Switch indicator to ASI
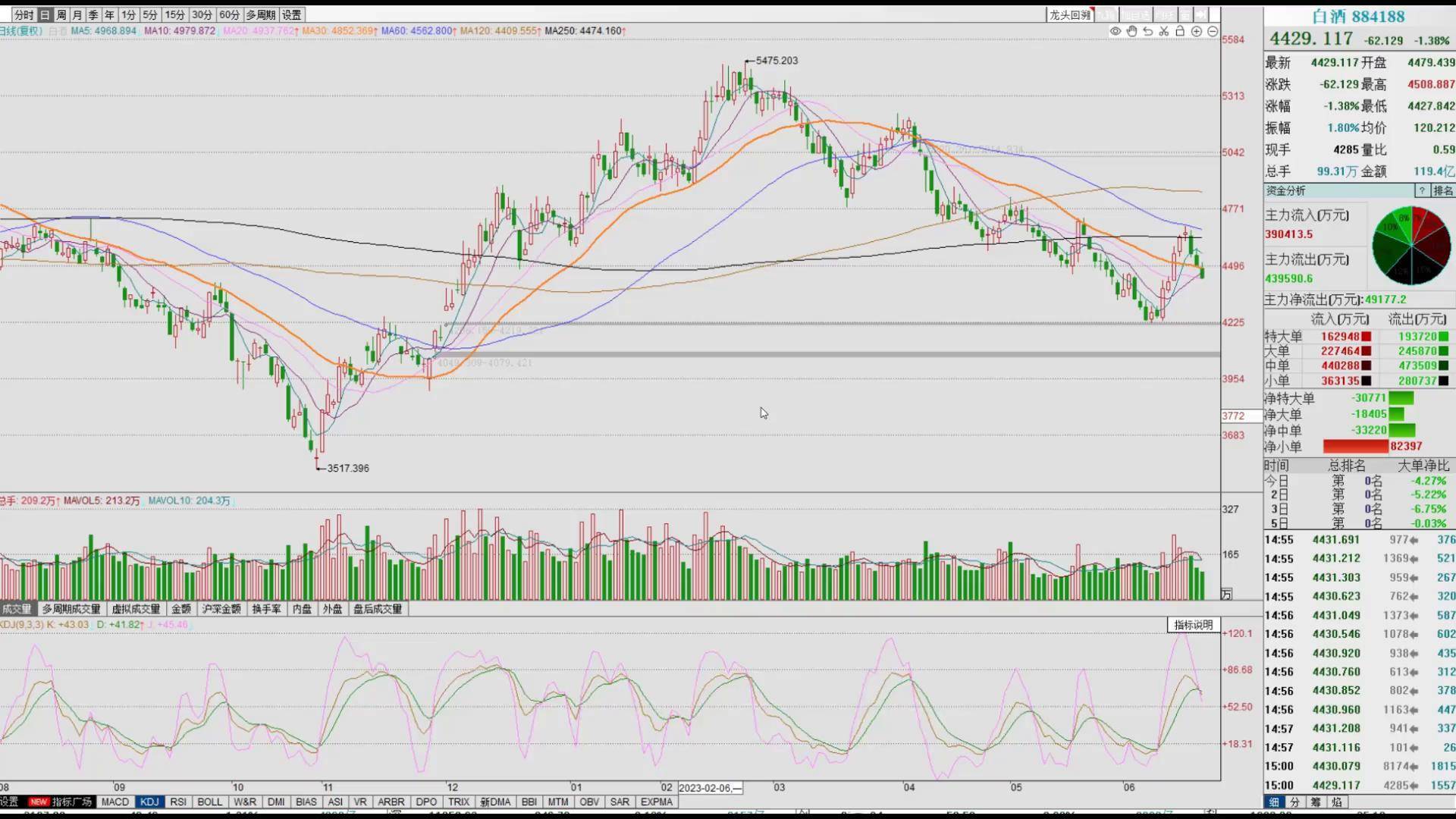Screen dimensions: 1456x819 pos(335,802)
